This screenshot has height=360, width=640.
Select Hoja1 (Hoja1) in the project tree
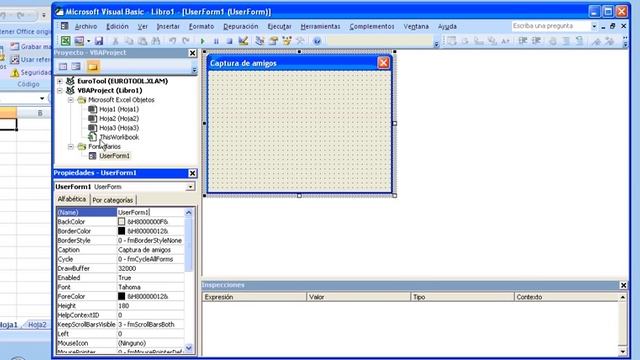tap(119, 109)
